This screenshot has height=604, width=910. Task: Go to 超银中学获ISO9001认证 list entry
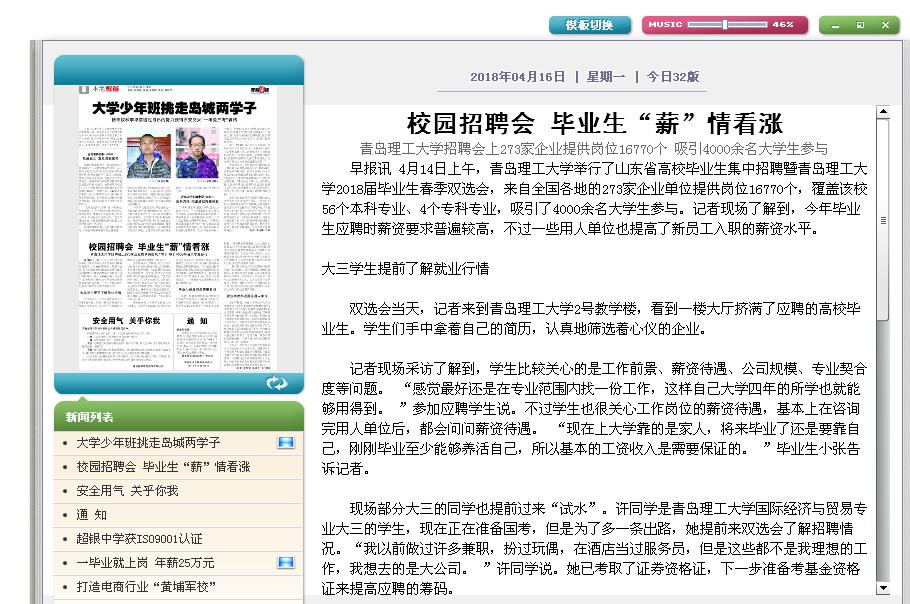139,538
